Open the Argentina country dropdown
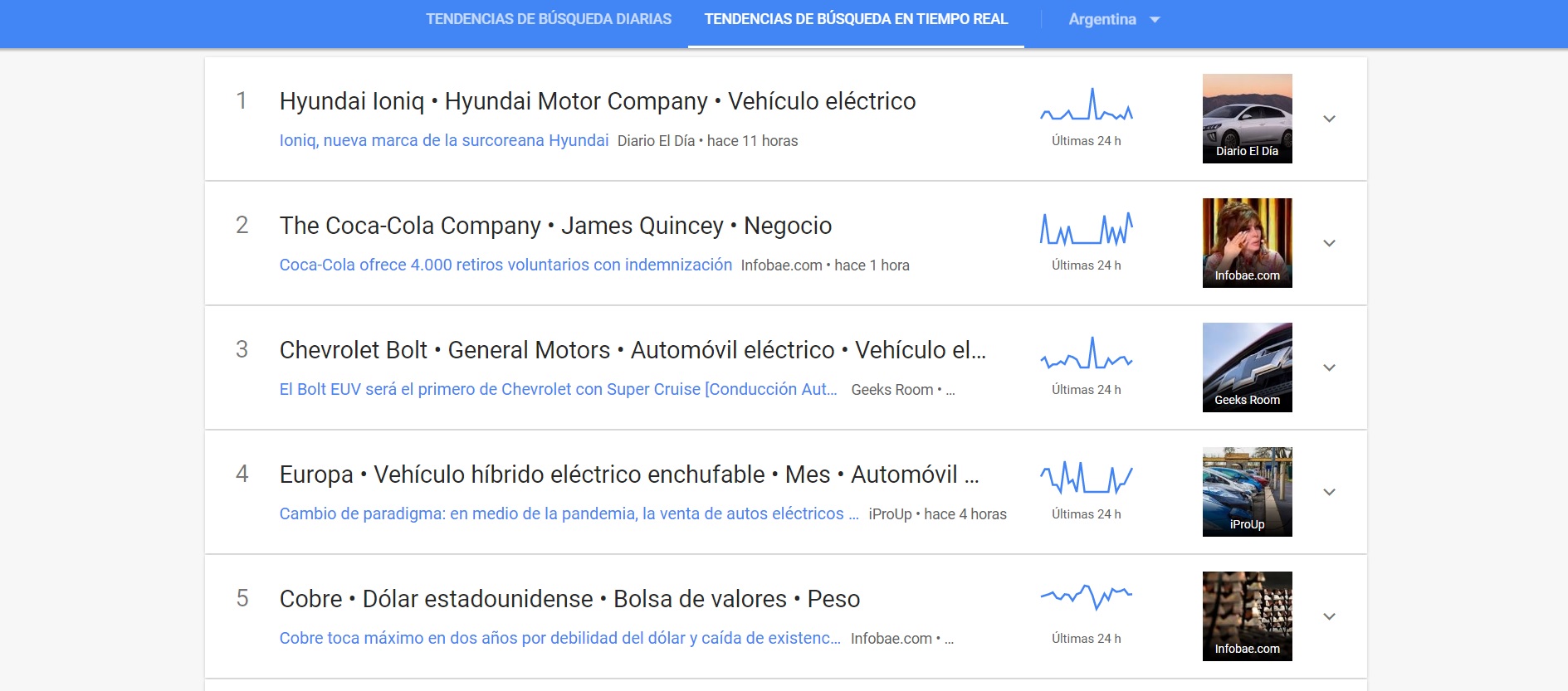1568x691 pixels. click(x=1114, y=19)
